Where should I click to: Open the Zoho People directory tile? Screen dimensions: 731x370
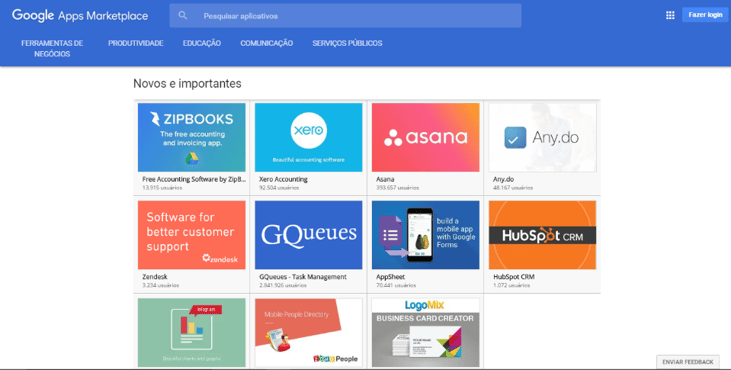tap(309, 333)
